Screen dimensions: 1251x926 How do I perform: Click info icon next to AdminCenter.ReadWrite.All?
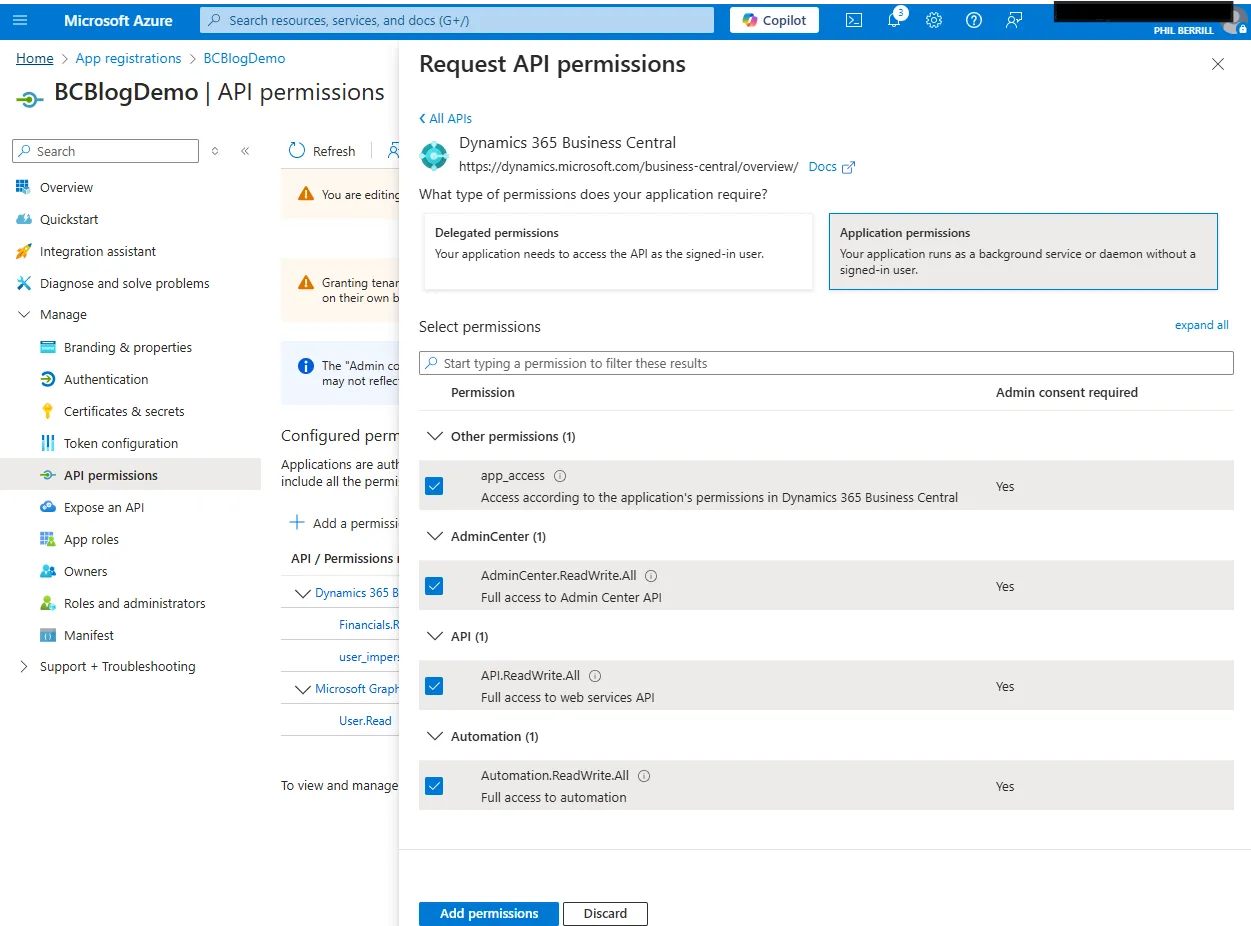(x=651, y=576)
